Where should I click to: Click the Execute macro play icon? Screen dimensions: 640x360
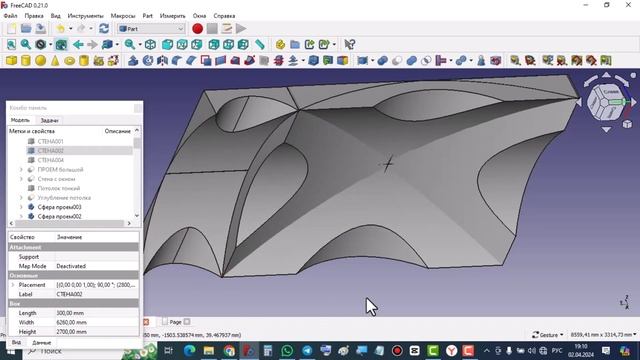(x=241, y=29)
